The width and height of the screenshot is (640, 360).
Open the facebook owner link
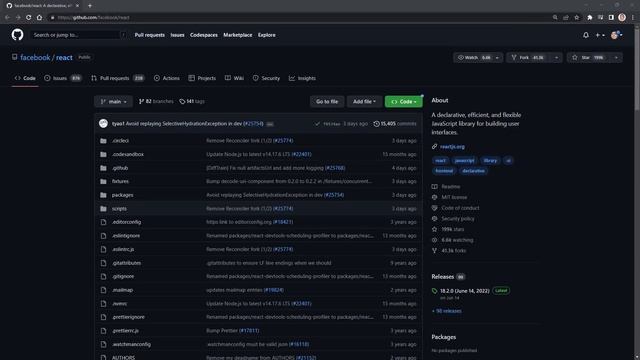(35, 58)
